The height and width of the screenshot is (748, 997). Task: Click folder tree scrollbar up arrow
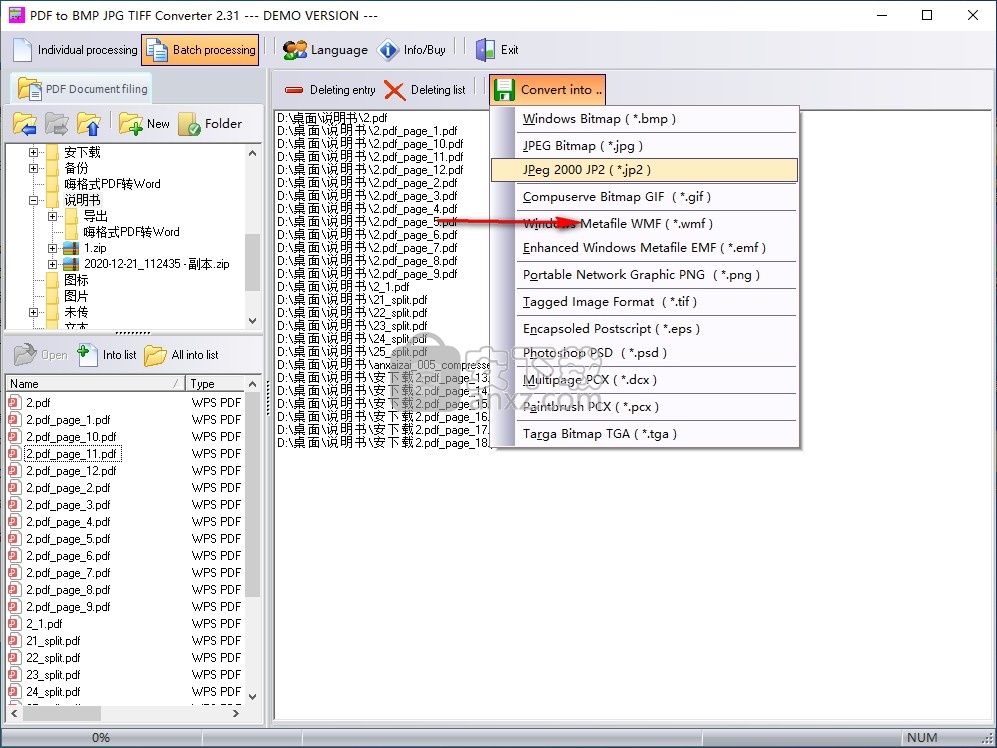click(x=252, y=153)
